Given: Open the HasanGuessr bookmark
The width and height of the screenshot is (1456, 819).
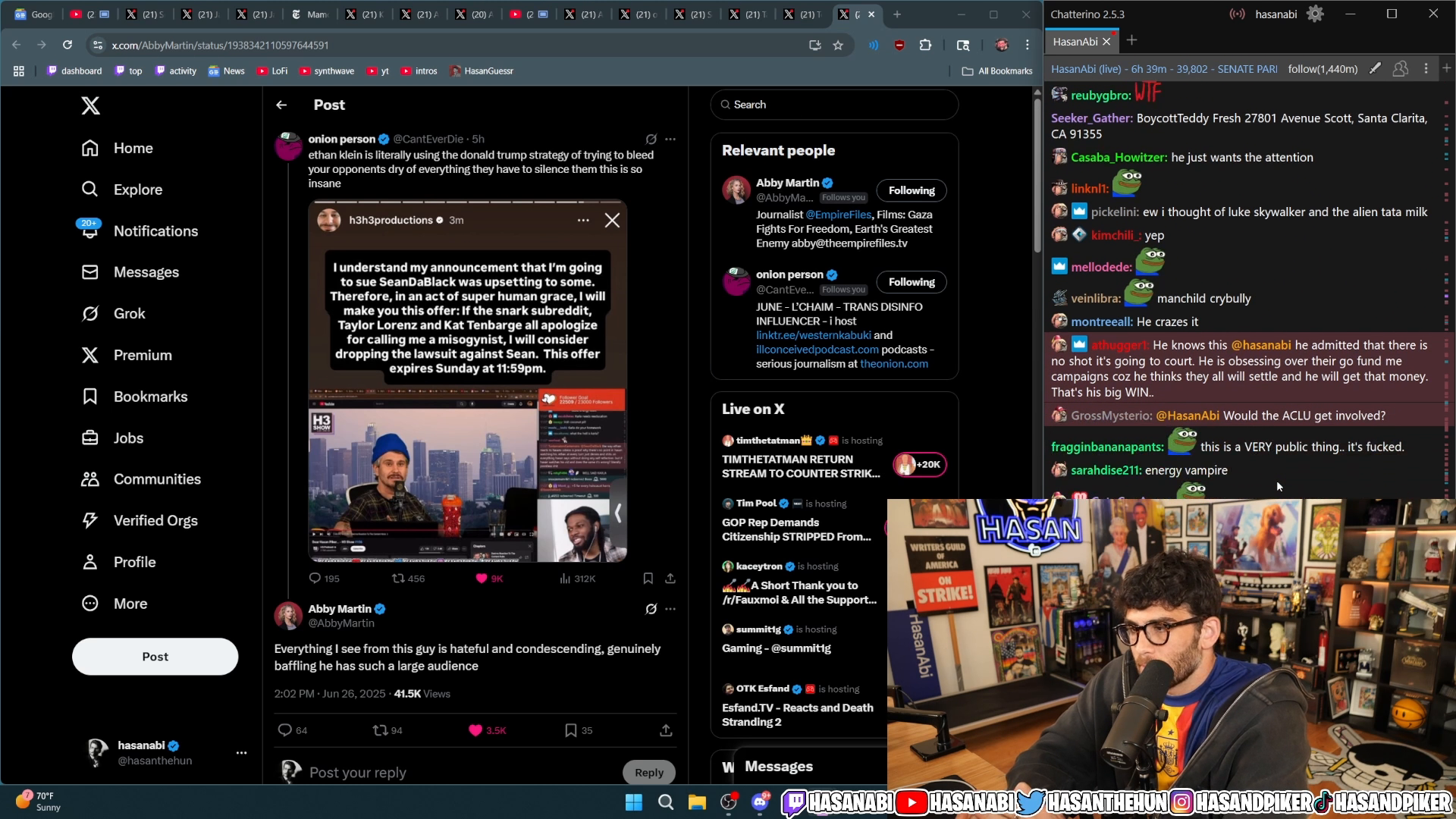Looking at the screenshot, I should pyautogui.click(x=482, y=71).
